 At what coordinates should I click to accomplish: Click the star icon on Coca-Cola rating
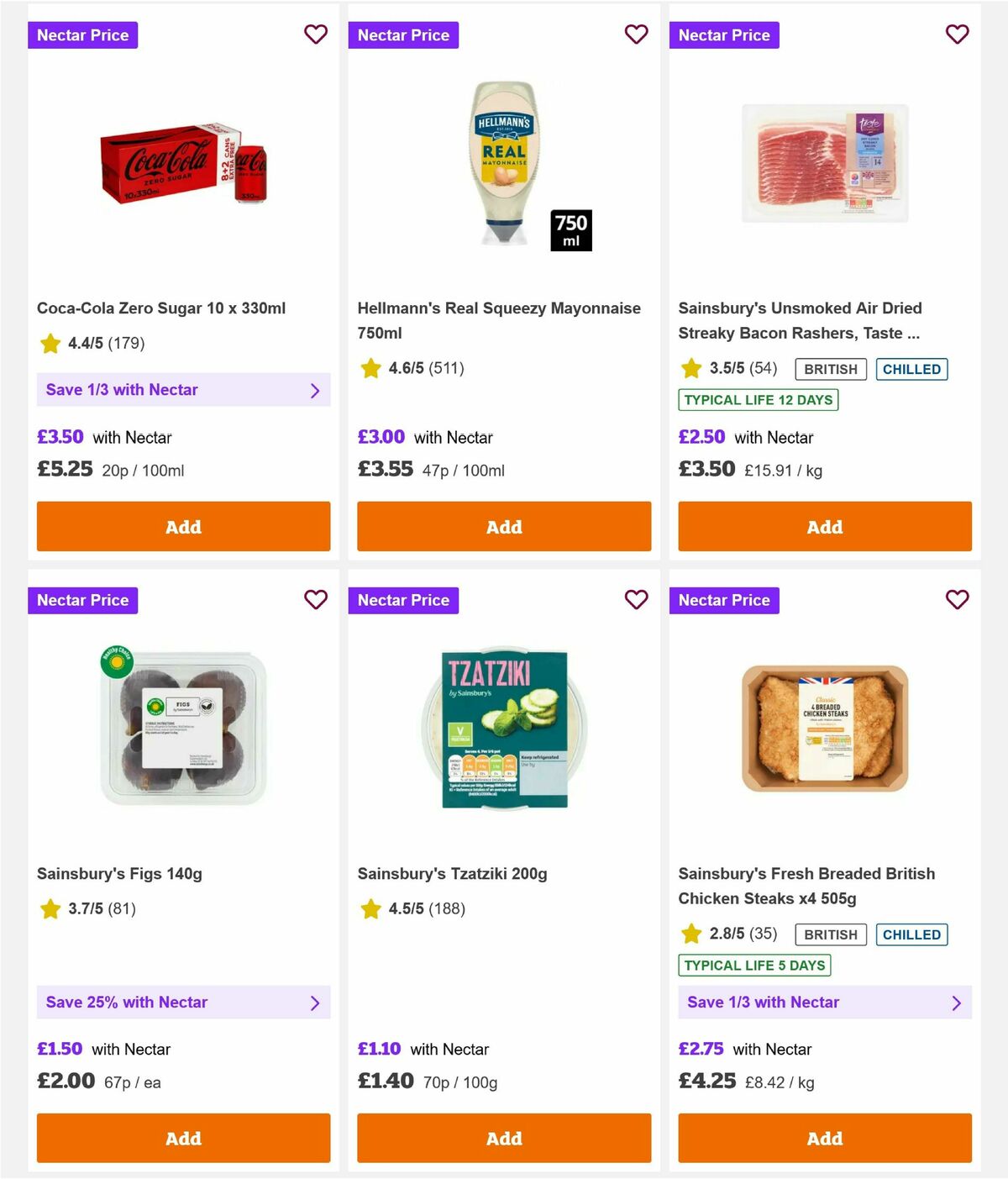coord(50,343)
